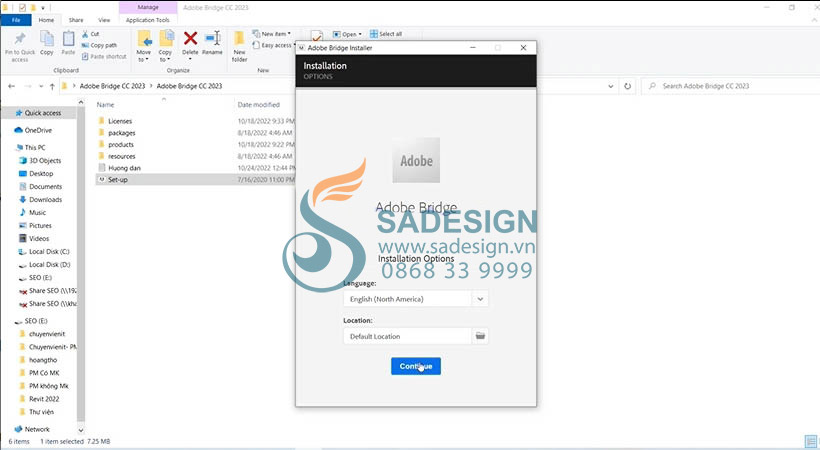Click the Back navigation arrow

(x=12, y=86)
